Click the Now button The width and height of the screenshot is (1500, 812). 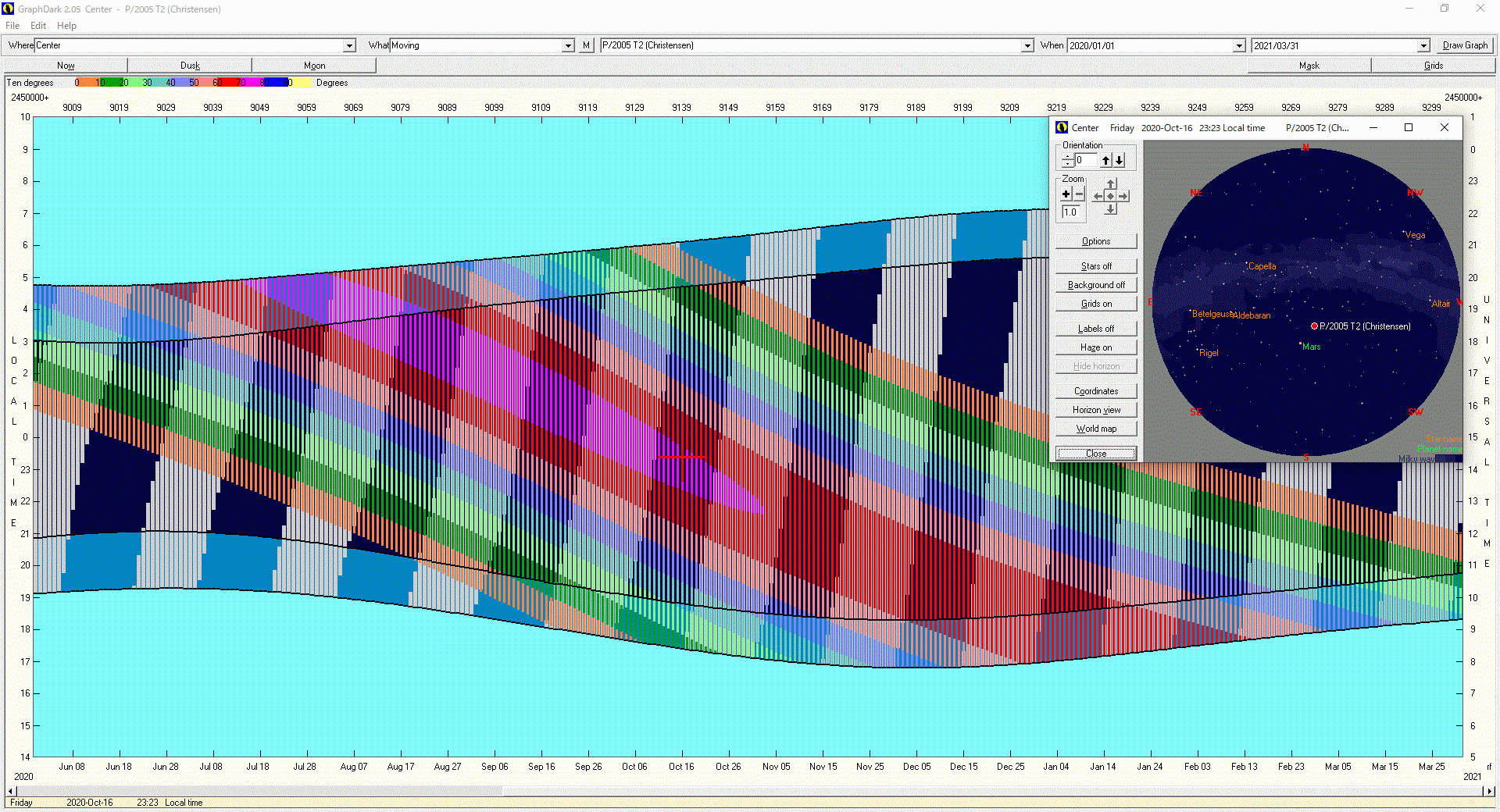coord(66,66)
